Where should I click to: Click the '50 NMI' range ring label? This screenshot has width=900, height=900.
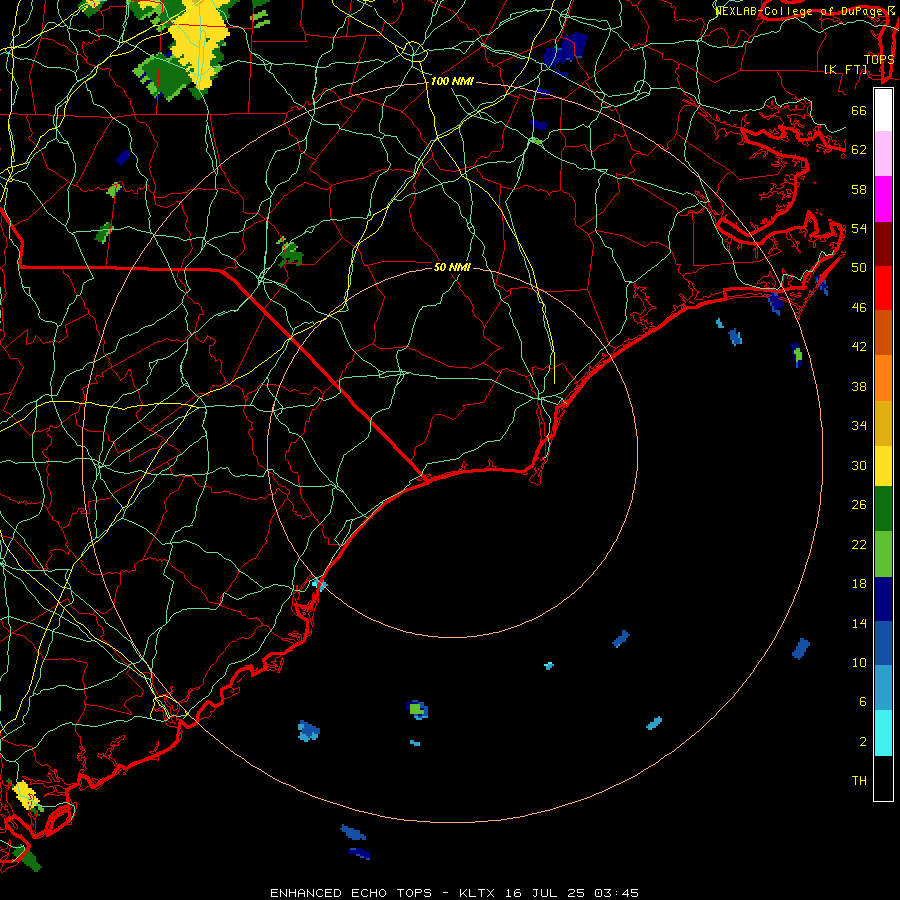coord(452,267)
